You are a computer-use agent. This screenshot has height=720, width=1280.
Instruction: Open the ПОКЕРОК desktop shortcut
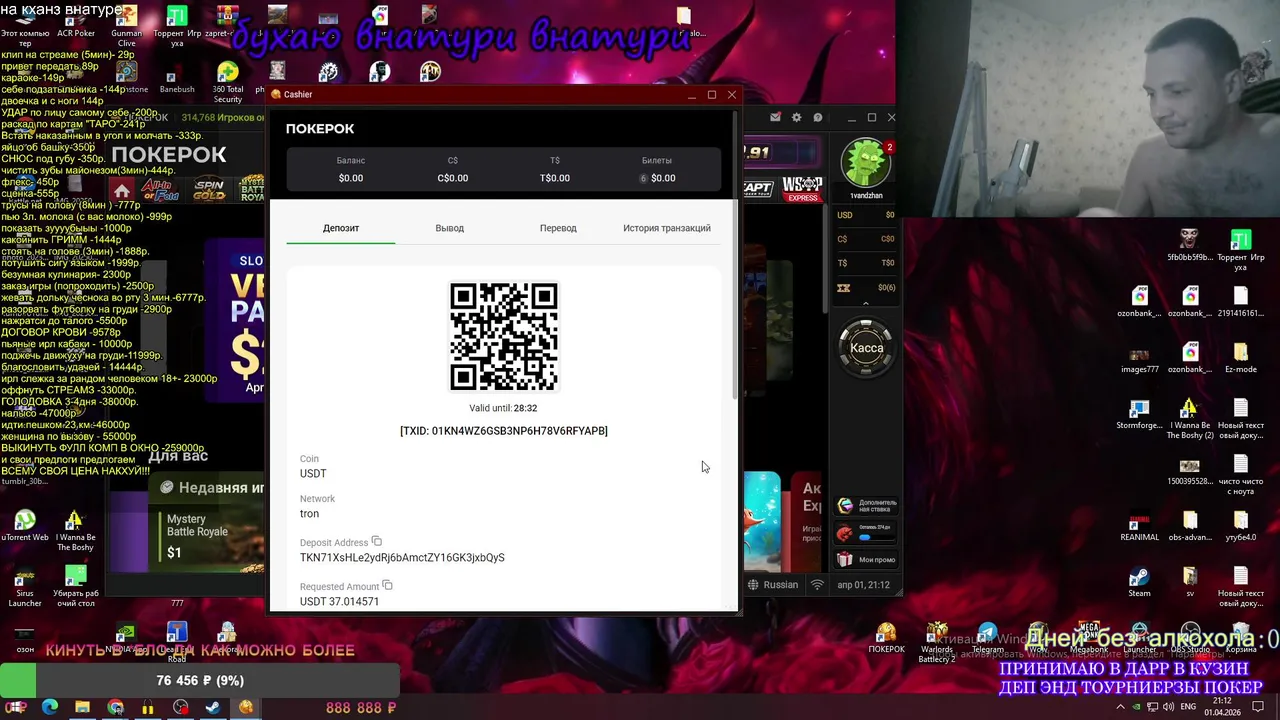886,639
